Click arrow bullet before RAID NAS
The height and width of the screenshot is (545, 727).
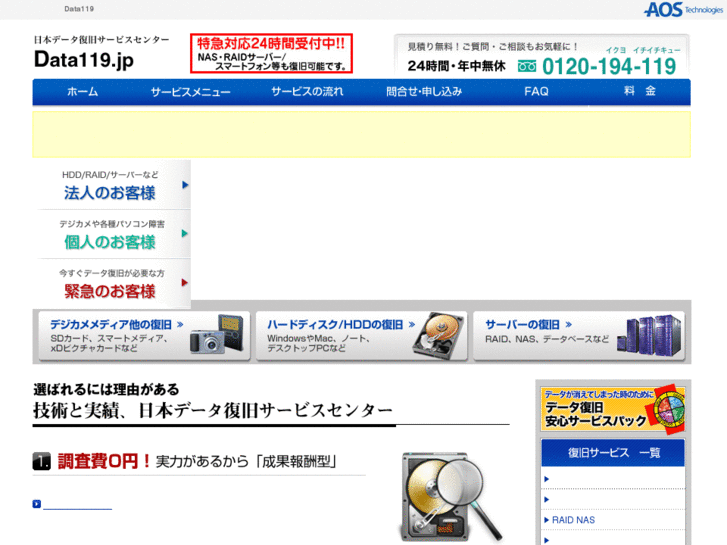[547, 520]
